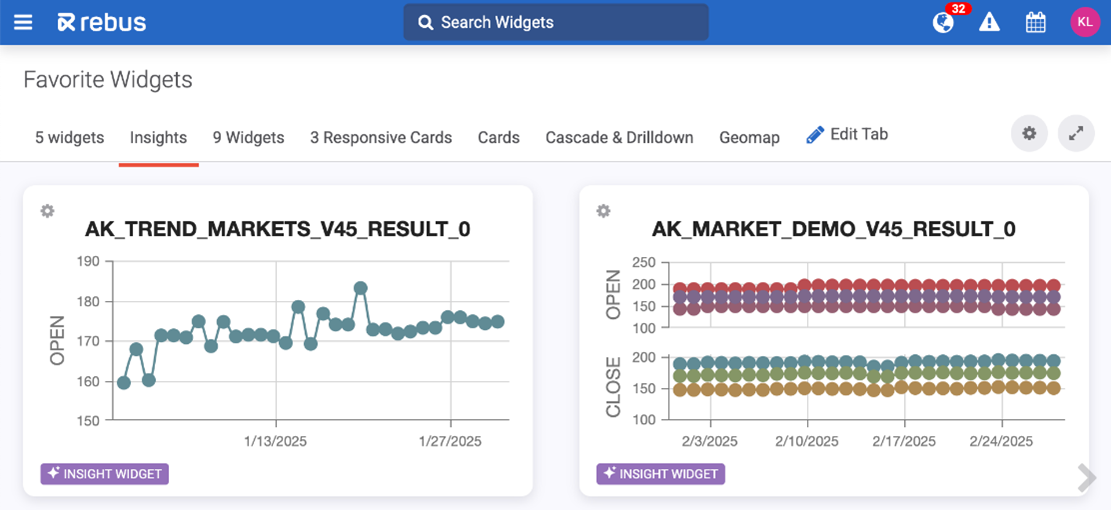
Task: Open the Geomap tab
Action: 749,138
